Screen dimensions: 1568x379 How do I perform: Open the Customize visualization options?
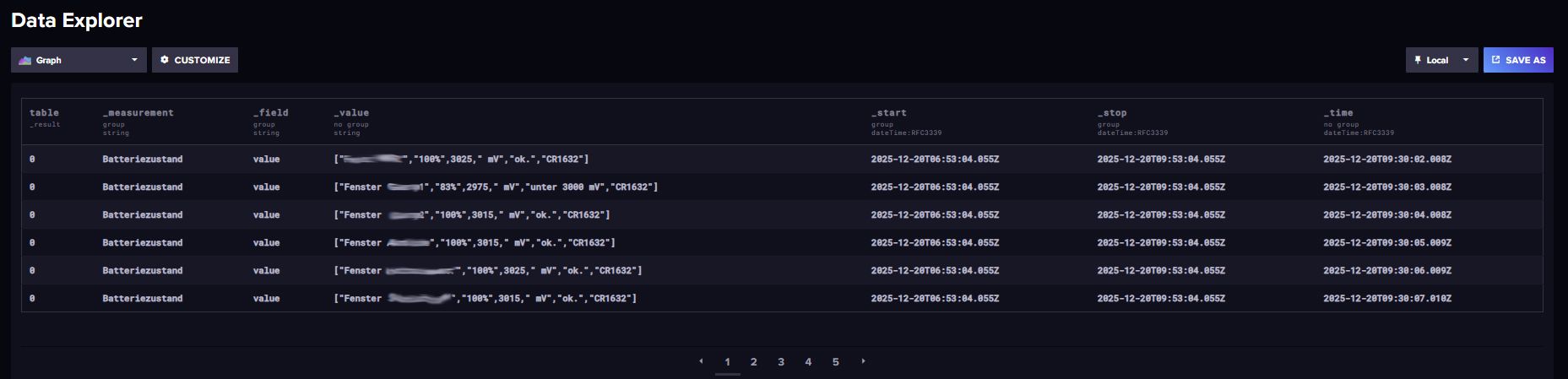click(195, 60)
